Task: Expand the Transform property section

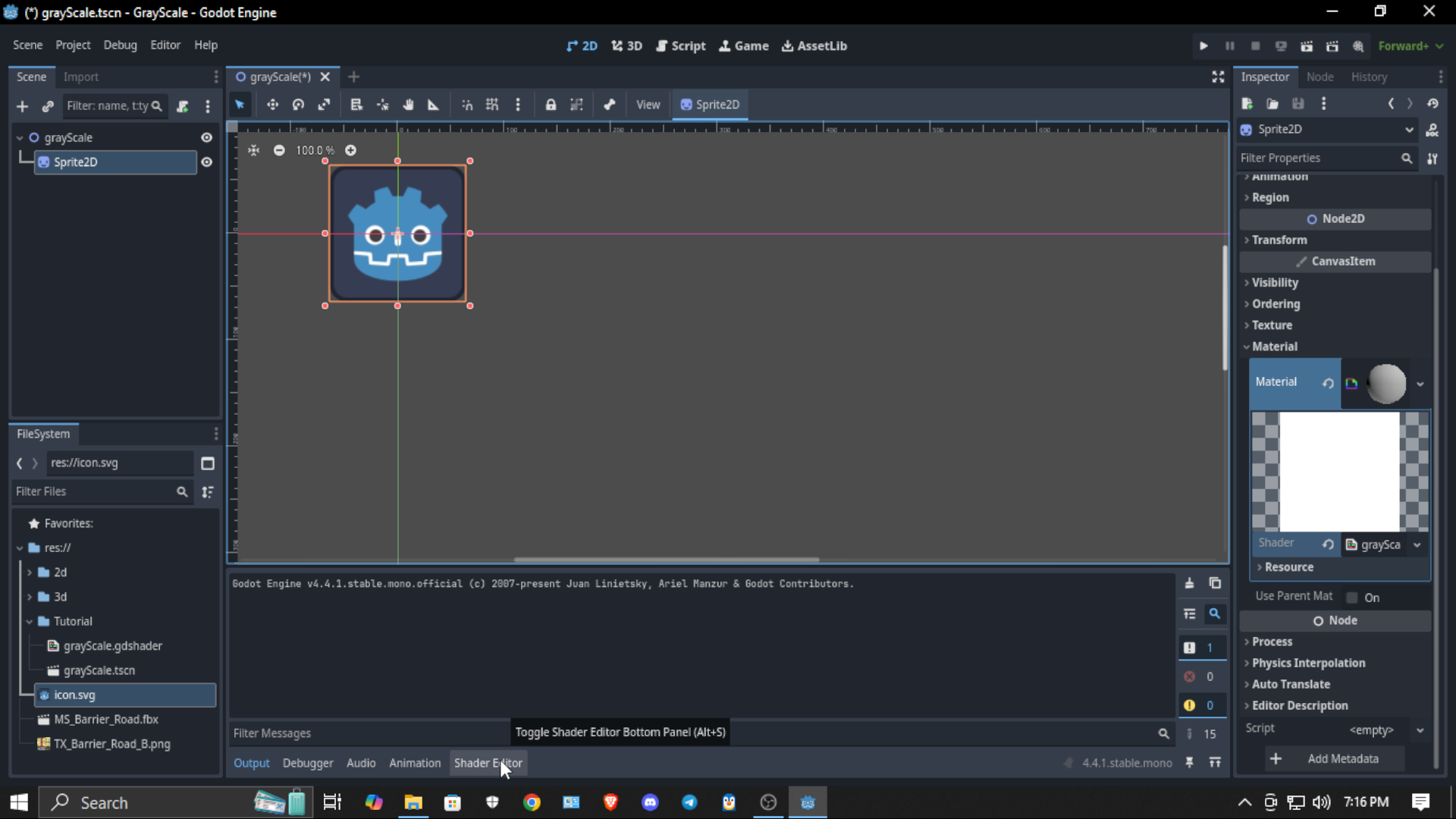Action: click(1279, 240)
